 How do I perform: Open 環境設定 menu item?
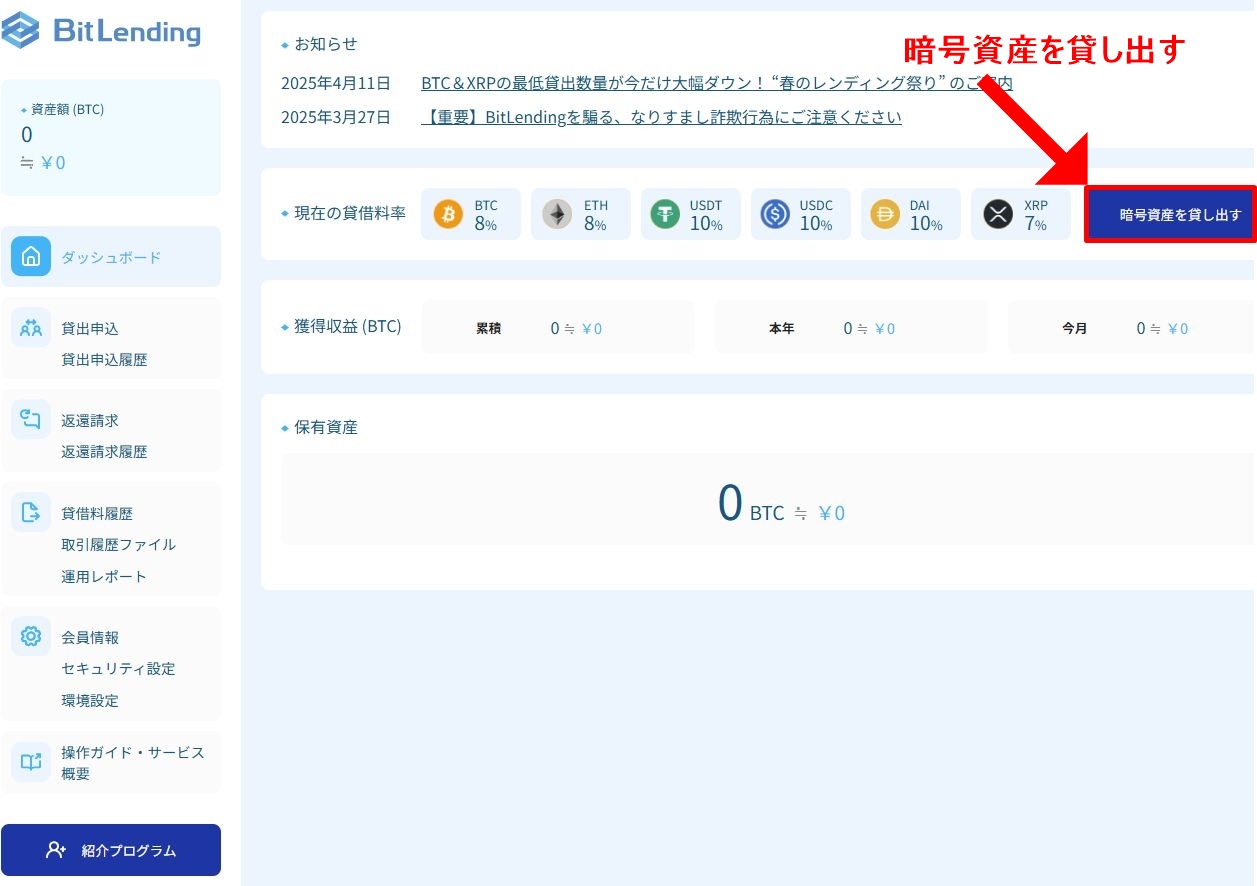tap(90, 700)
